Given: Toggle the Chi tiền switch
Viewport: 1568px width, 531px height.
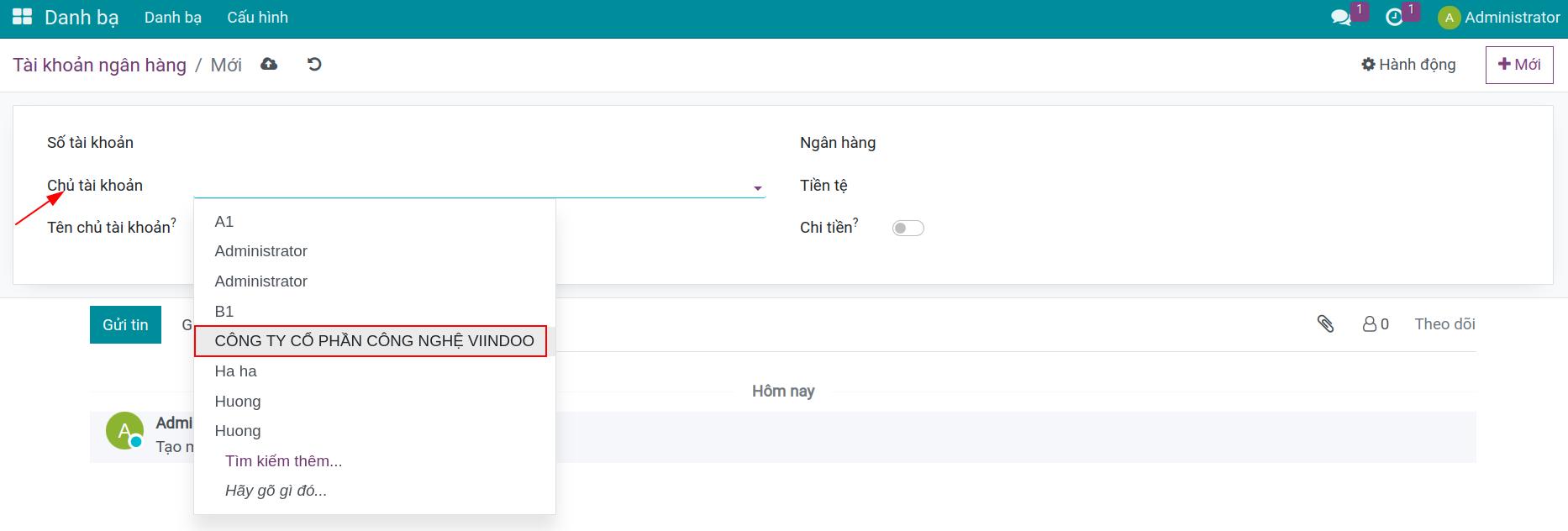Looking at the screenshot, I should point(908,228).
